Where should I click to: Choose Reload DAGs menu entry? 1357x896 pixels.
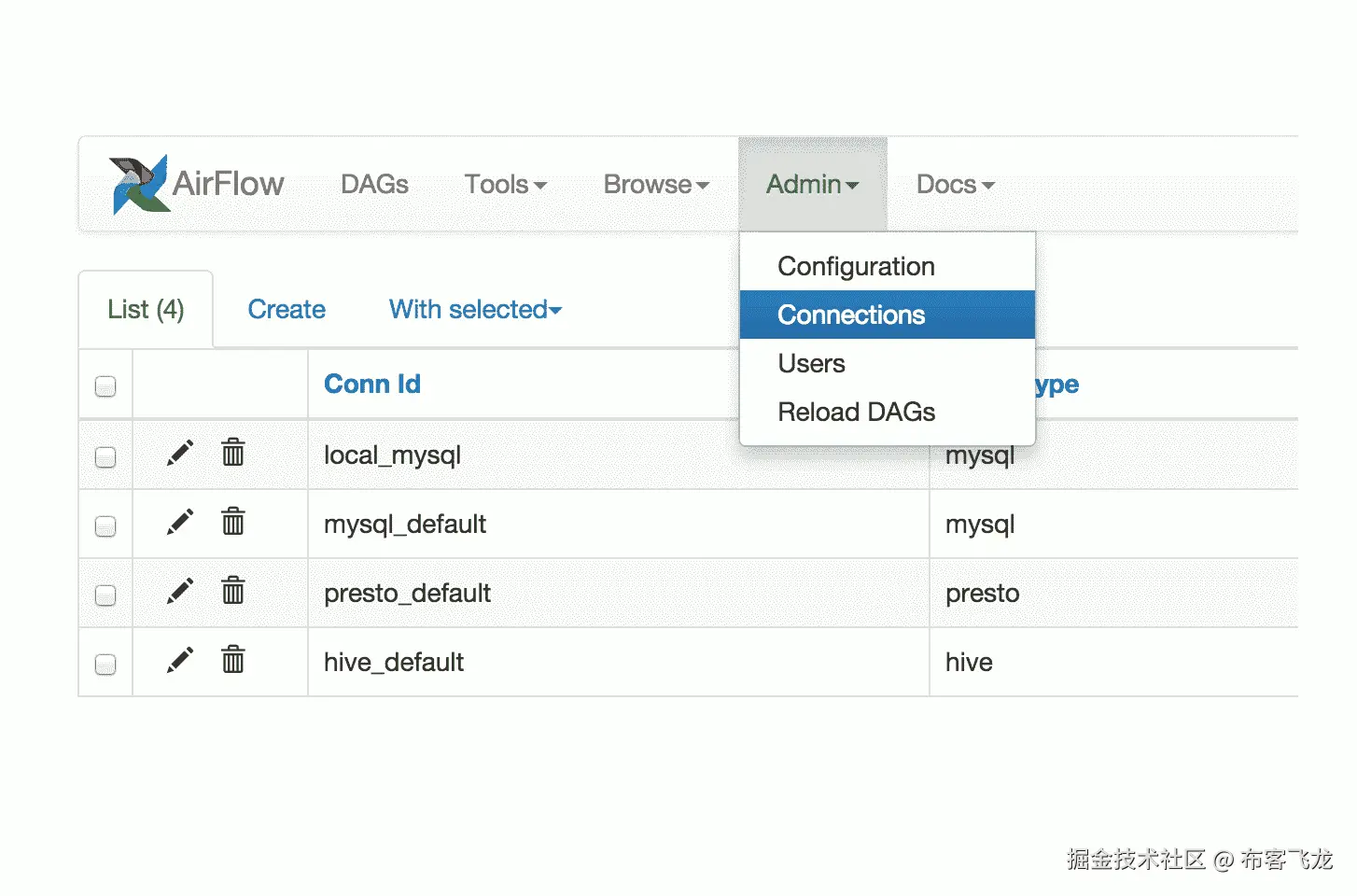tap(856, 413)
